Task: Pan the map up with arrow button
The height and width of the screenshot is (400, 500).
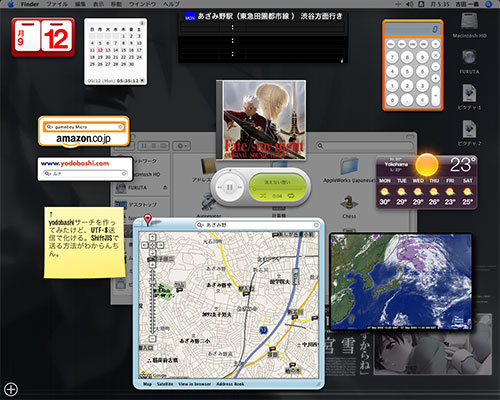Action: 152,237
